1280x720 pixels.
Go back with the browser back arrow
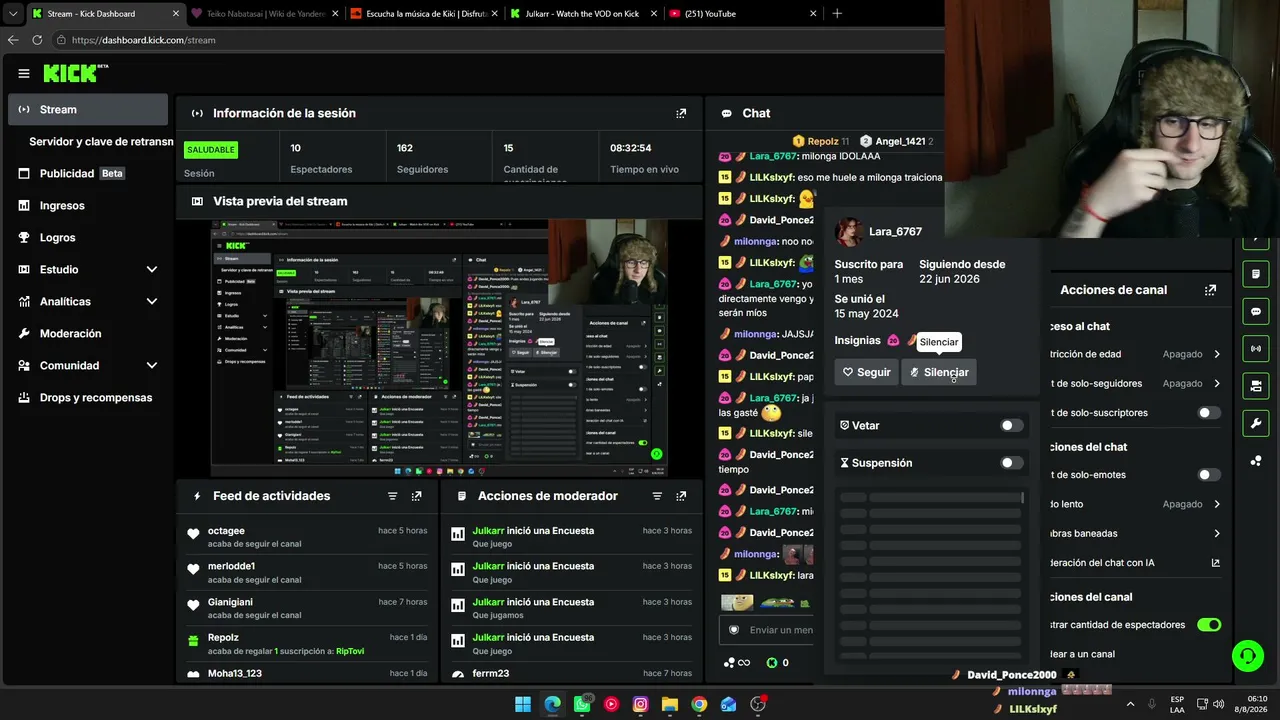click(x=13, y=40)
